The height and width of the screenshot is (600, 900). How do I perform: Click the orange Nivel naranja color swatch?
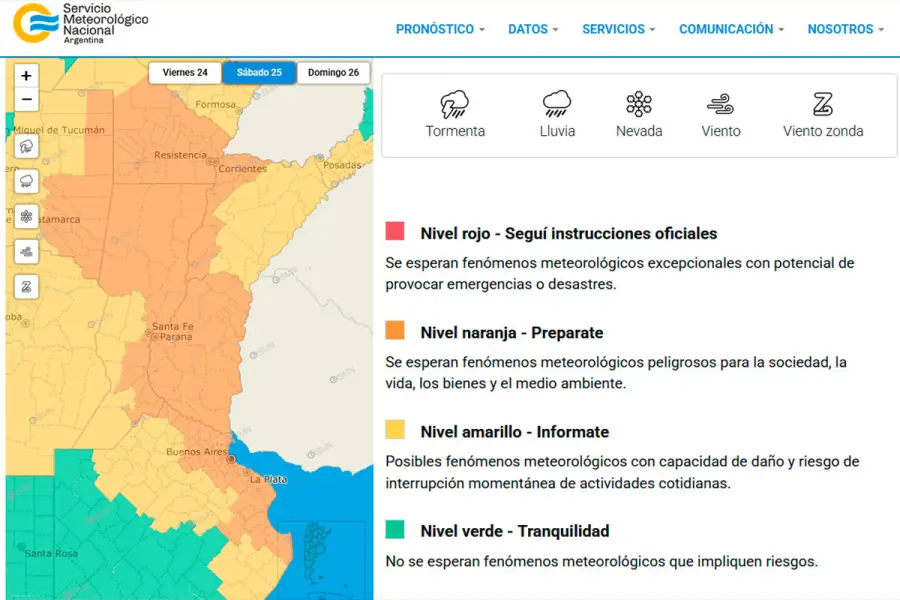395,331
